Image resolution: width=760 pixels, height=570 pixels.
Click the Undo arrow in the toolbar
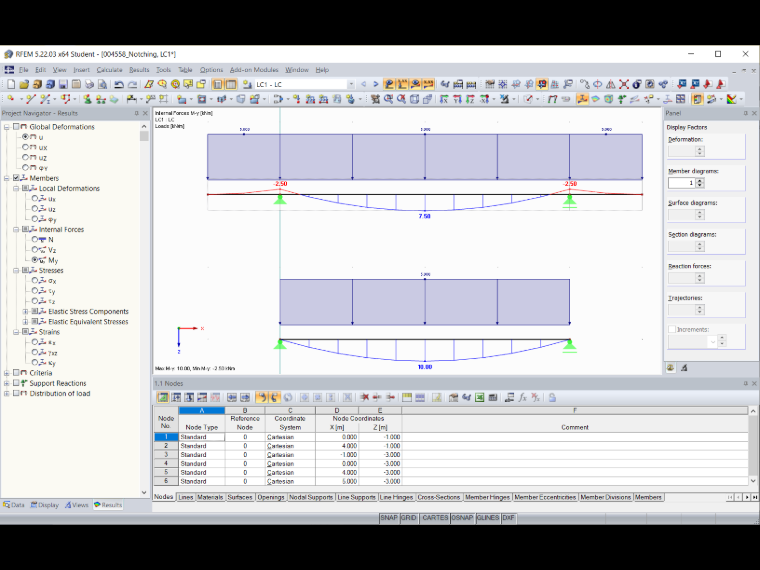118,84
